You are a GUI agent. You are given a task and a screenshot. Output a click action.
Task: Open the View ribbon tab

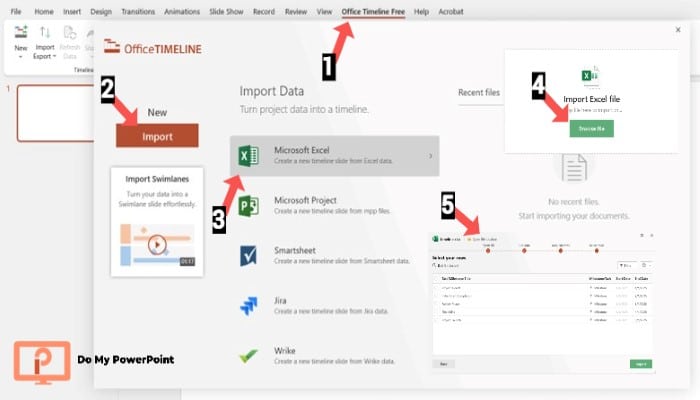point(324,12)
